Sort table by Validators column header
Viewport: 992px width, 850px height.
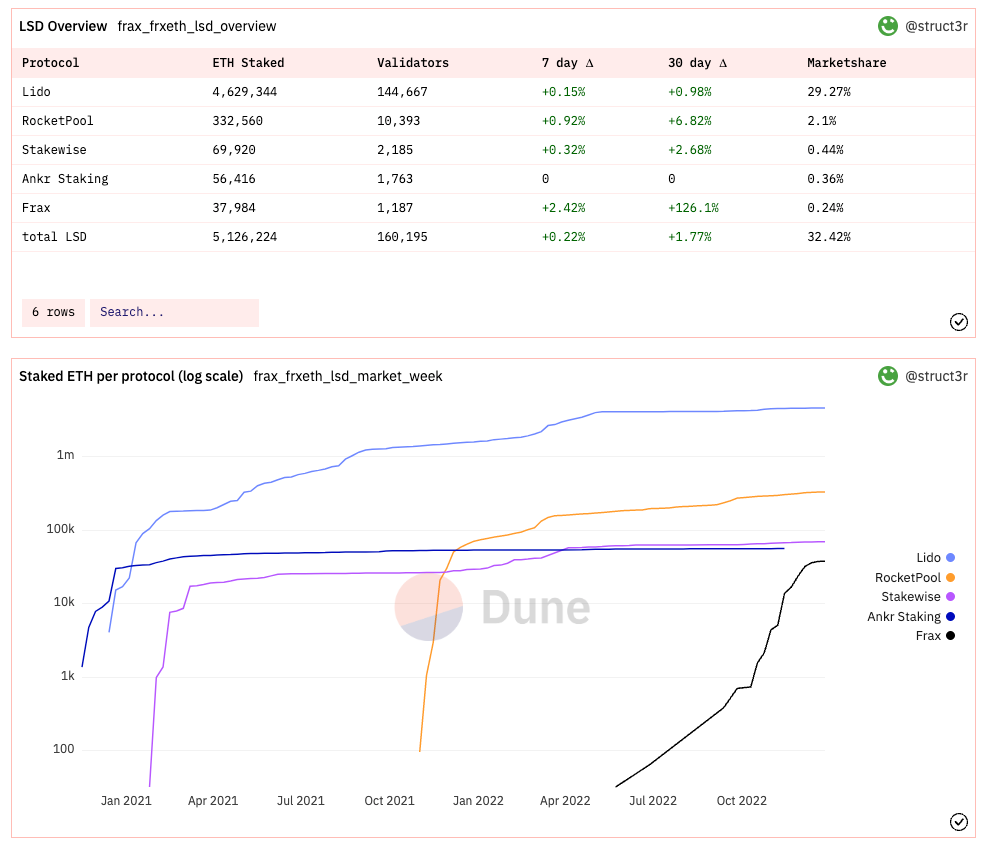tap(412, 63)
